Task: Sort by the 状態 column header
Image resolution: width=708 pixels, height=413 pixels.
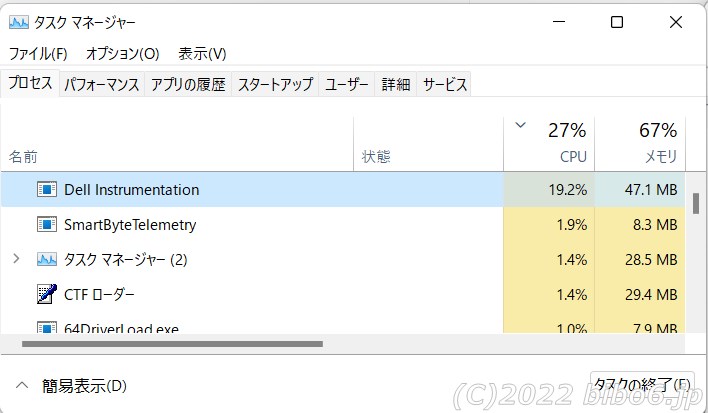Action: 429,144
